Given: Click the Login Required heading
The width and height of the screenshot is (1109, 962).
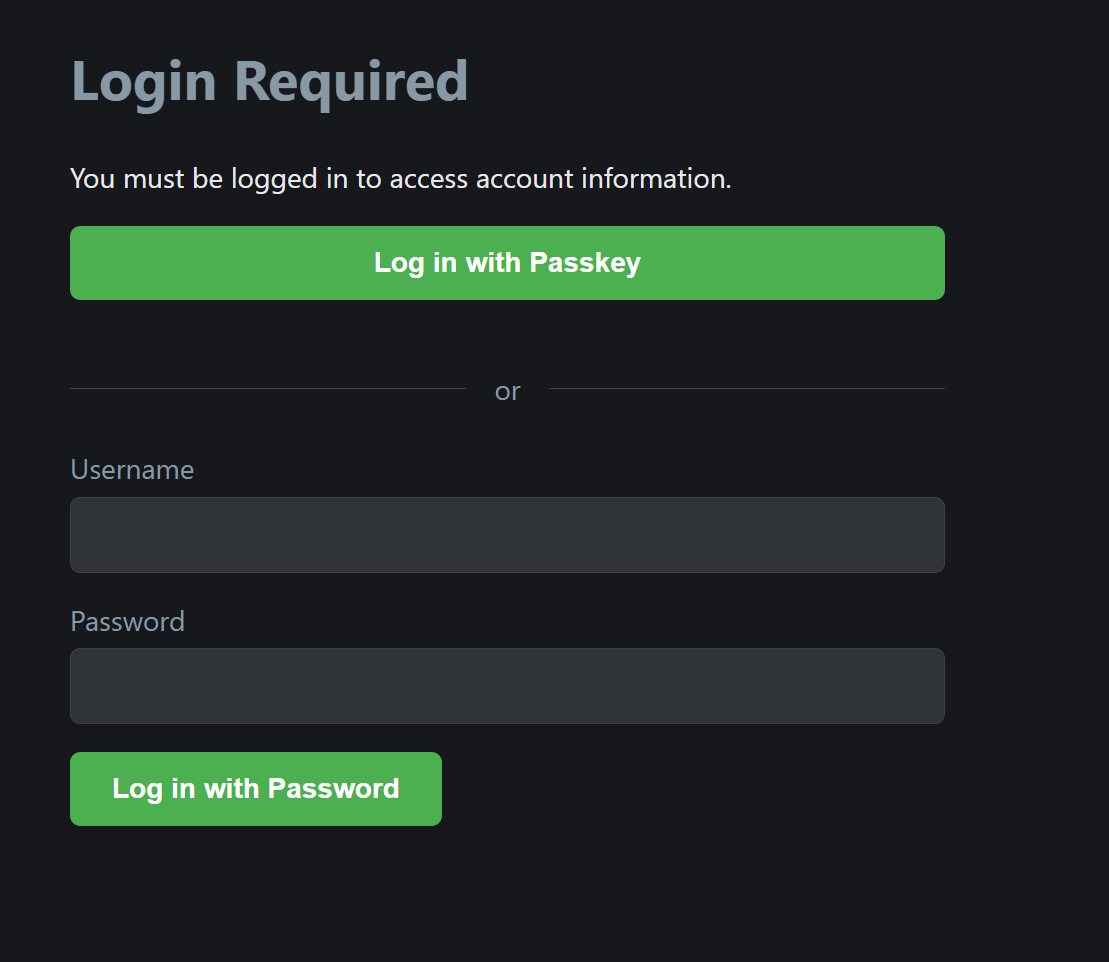Looking at the screenshot, I should pos(269,81).
